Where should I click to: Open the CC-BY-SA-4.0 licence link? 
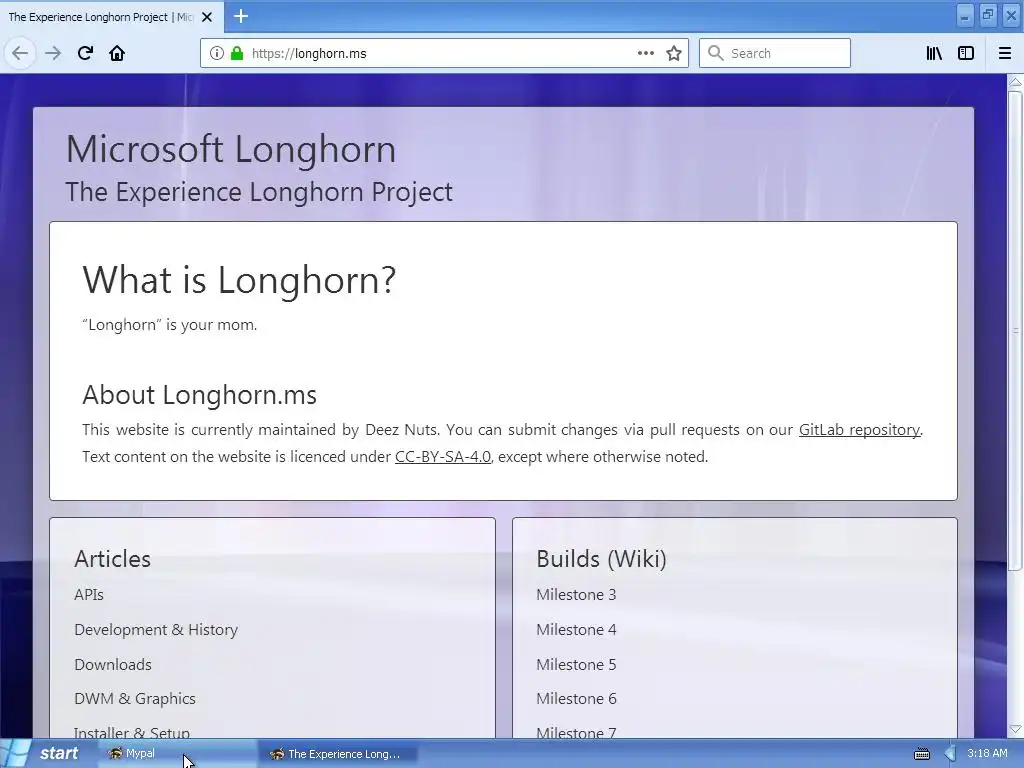(x=443, y=456)
